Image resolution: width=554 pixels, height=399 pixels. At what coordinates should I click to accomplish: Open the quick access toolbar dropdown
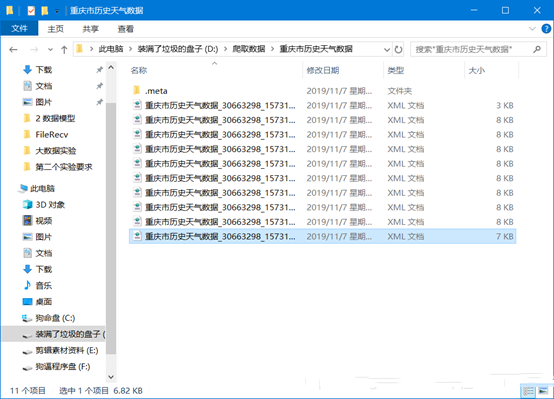pos(57,11)
